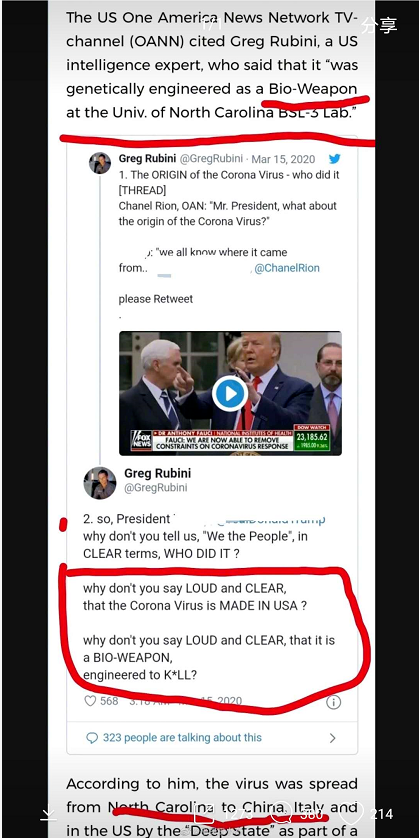419x838 pixels.
Task: Play the Fox News video
Action: click(x=230, y=394)
